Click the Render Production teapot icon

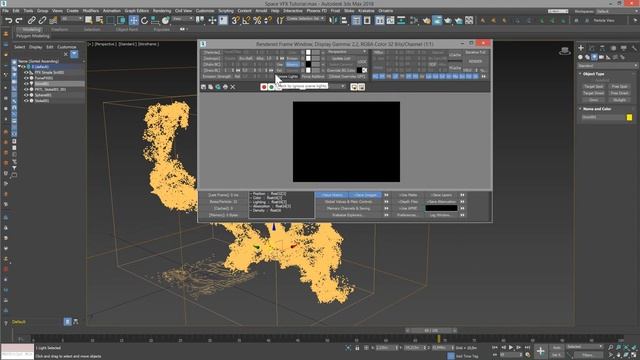[x=448, y=20]
